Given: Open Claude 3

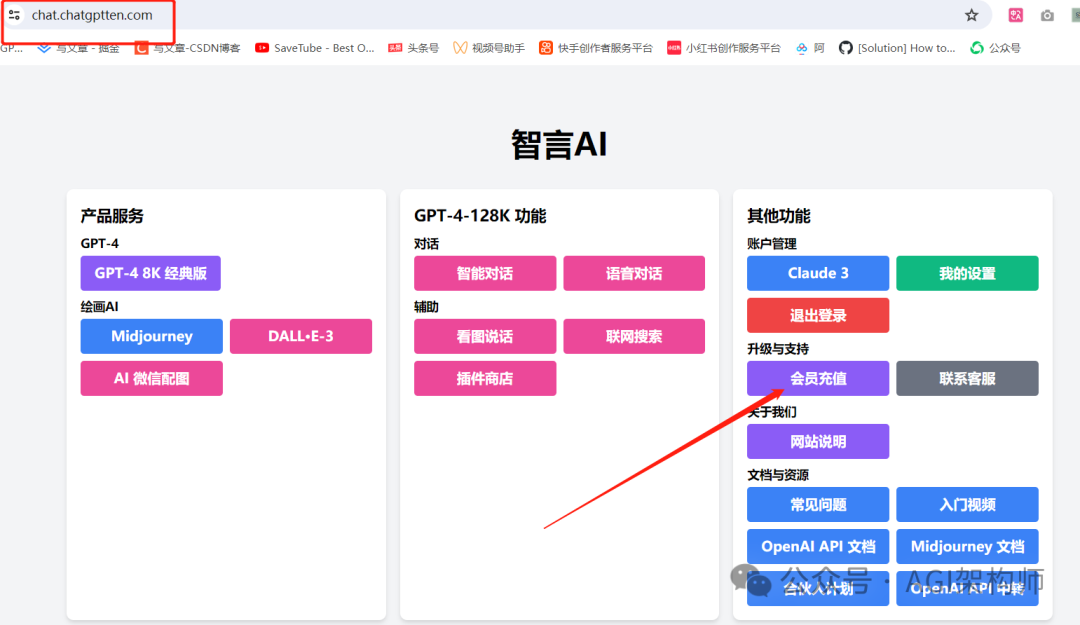Looking at the screenshot, I should (818, 273).
